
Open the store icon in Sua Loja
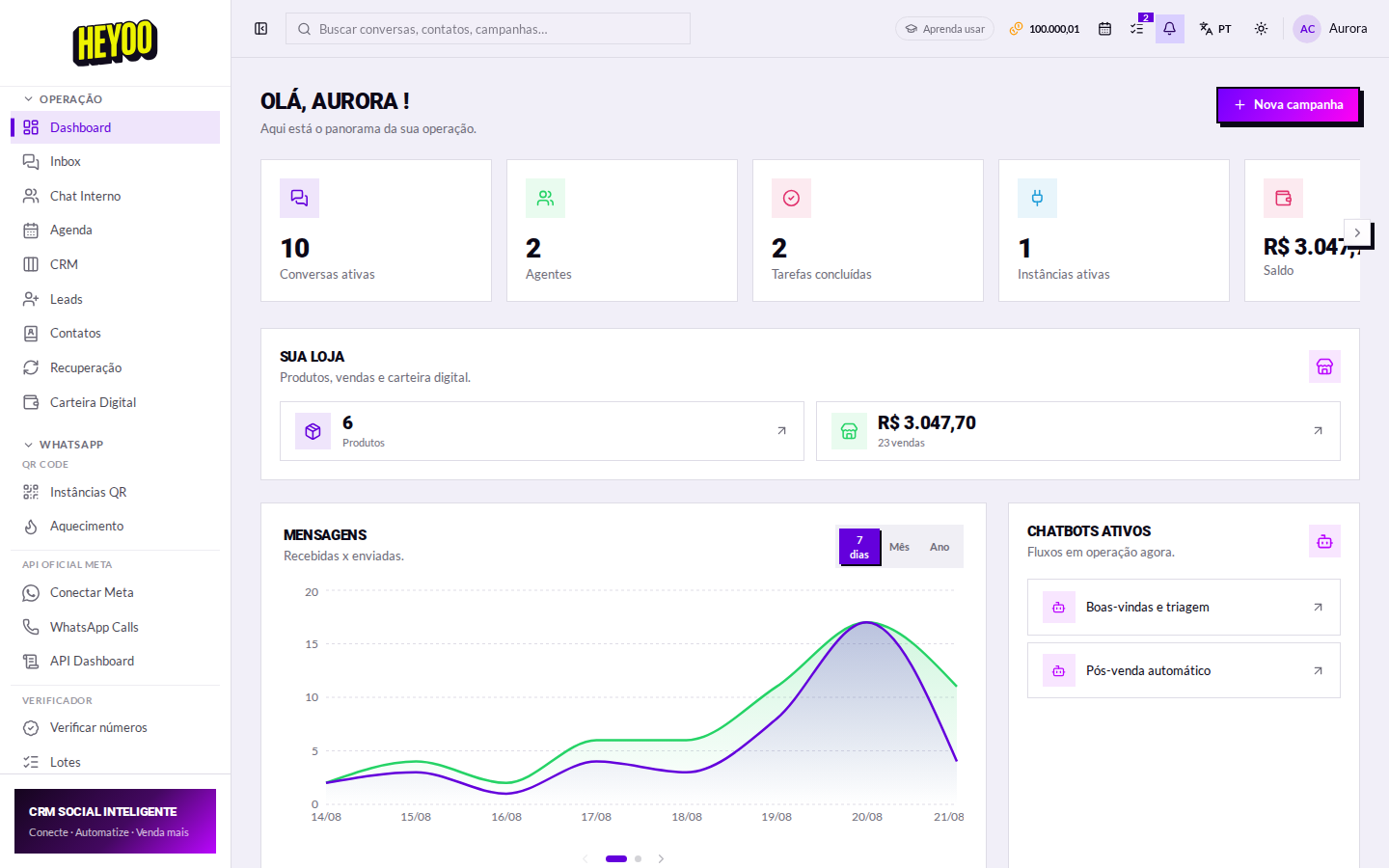pyautogui.click(x=1324, y=366)
